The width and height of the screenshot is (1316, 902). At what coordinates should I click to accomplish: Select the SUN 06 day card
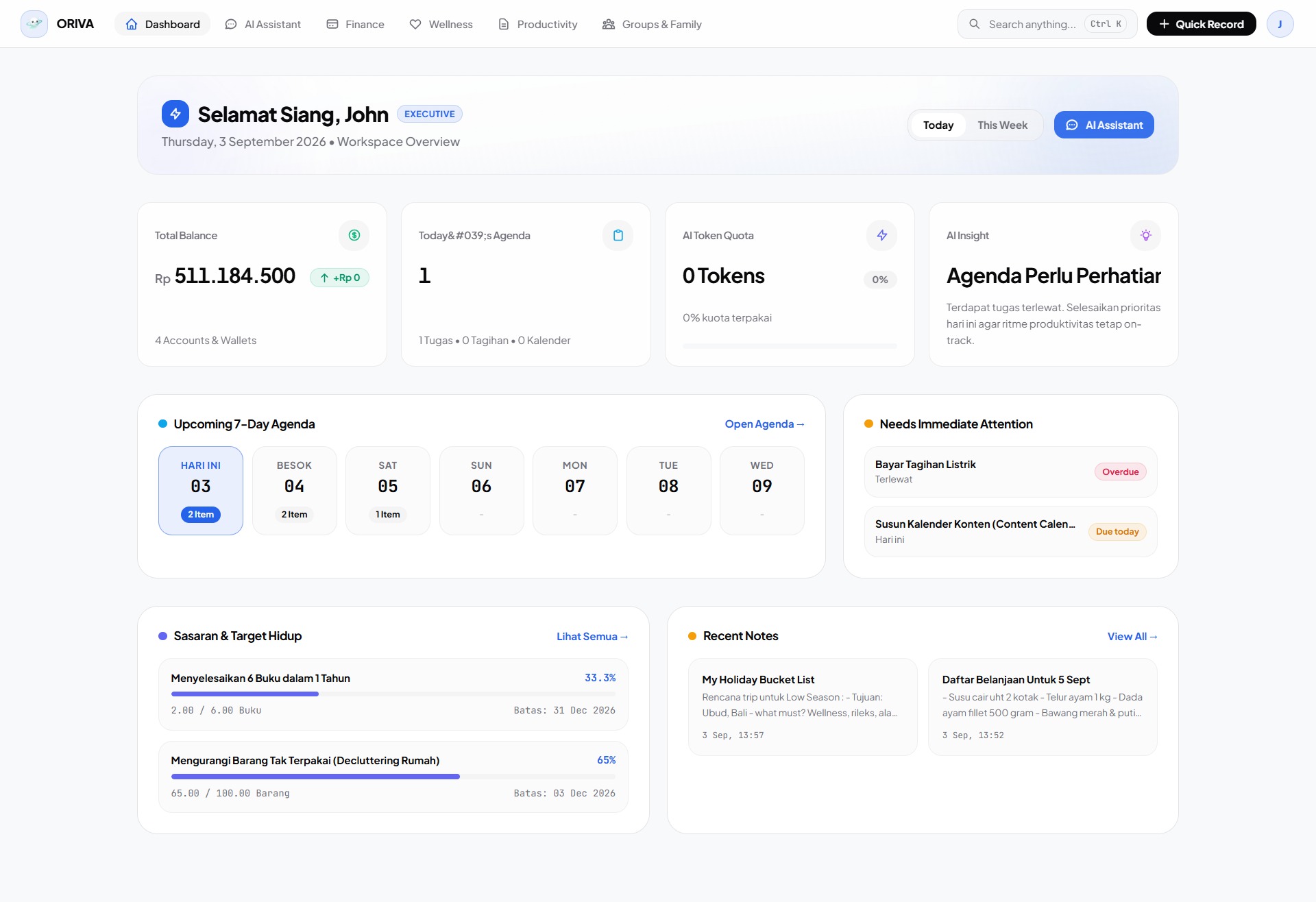click(x=481, y=491)
